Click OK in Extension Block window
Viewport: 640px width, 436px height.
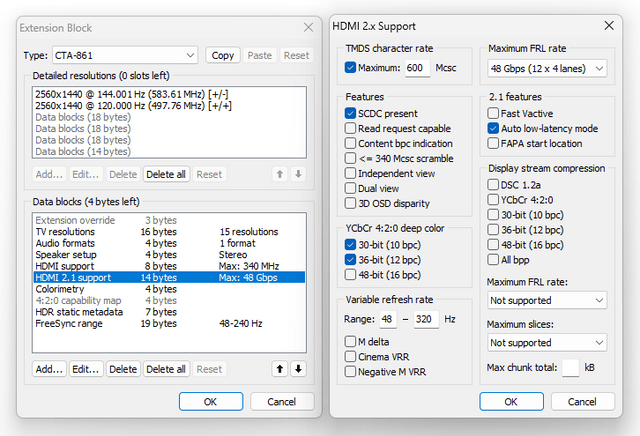(211, 402)
